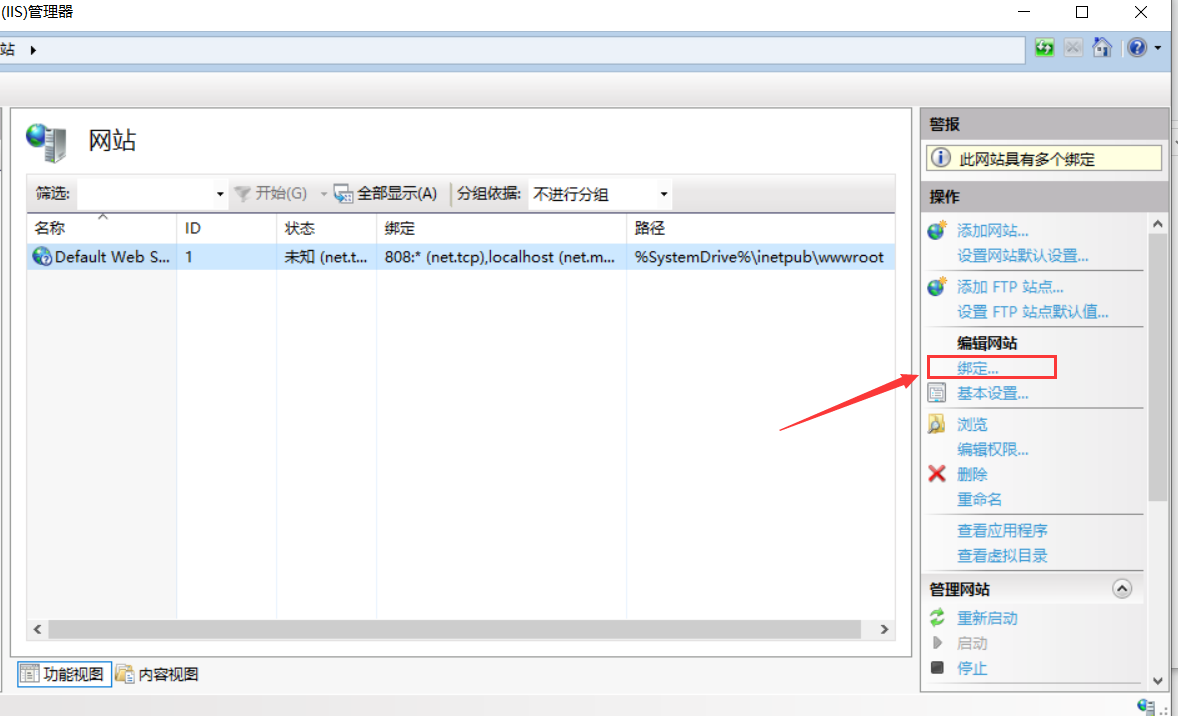Click the funnel icon beside 开始(G)

click(x=242, y=193)
